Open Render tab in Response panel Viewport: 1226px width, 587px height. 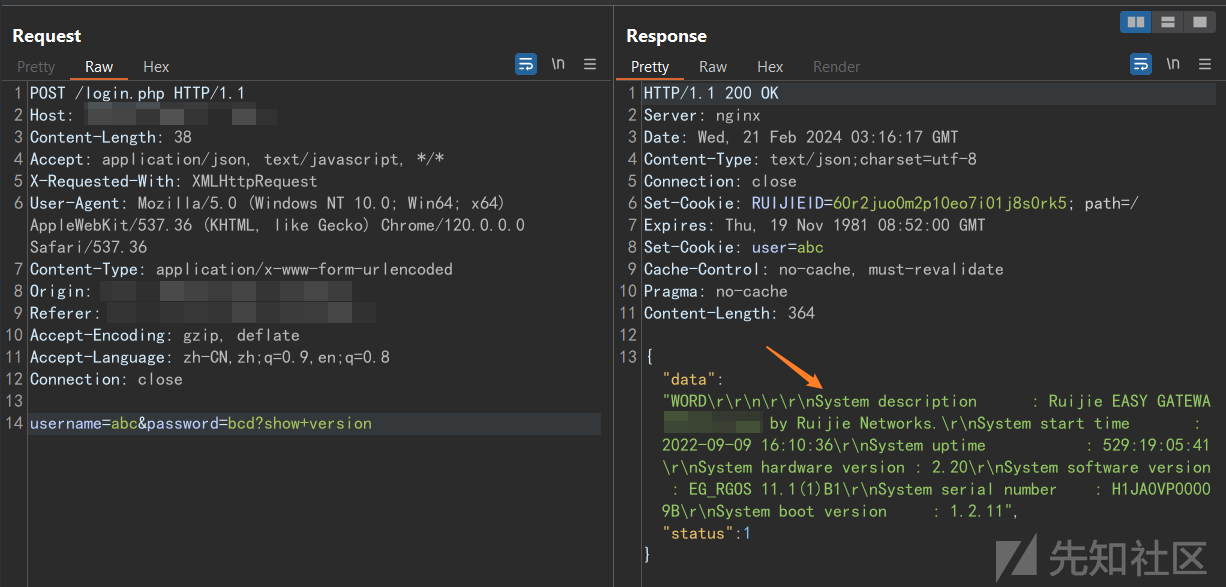click(x=837, y=67)
